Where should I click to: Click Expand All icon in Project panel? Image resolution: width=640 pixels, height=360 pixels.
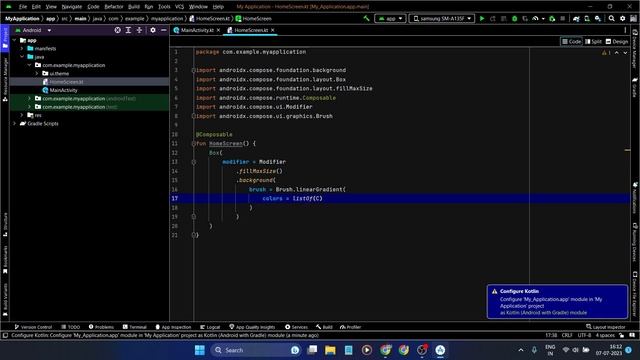(128, 30)
